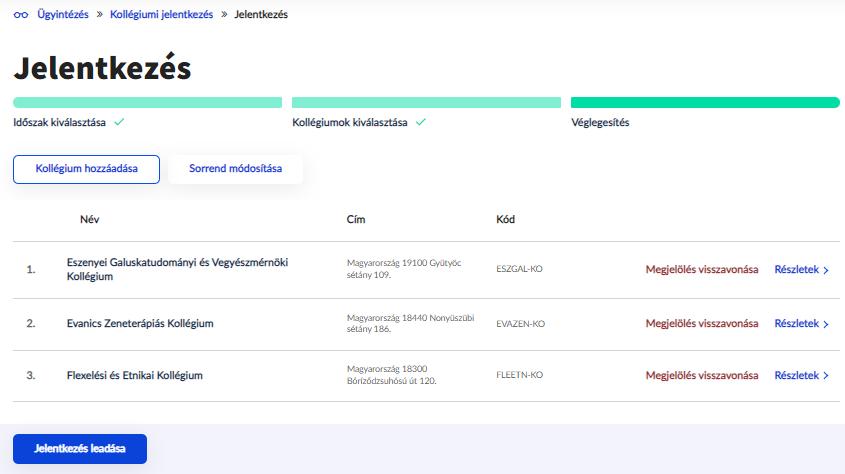The image size is (845, 474).
Task: Click the Időszak kiválasztása step checkmark
Action: [x=119, y=122]
